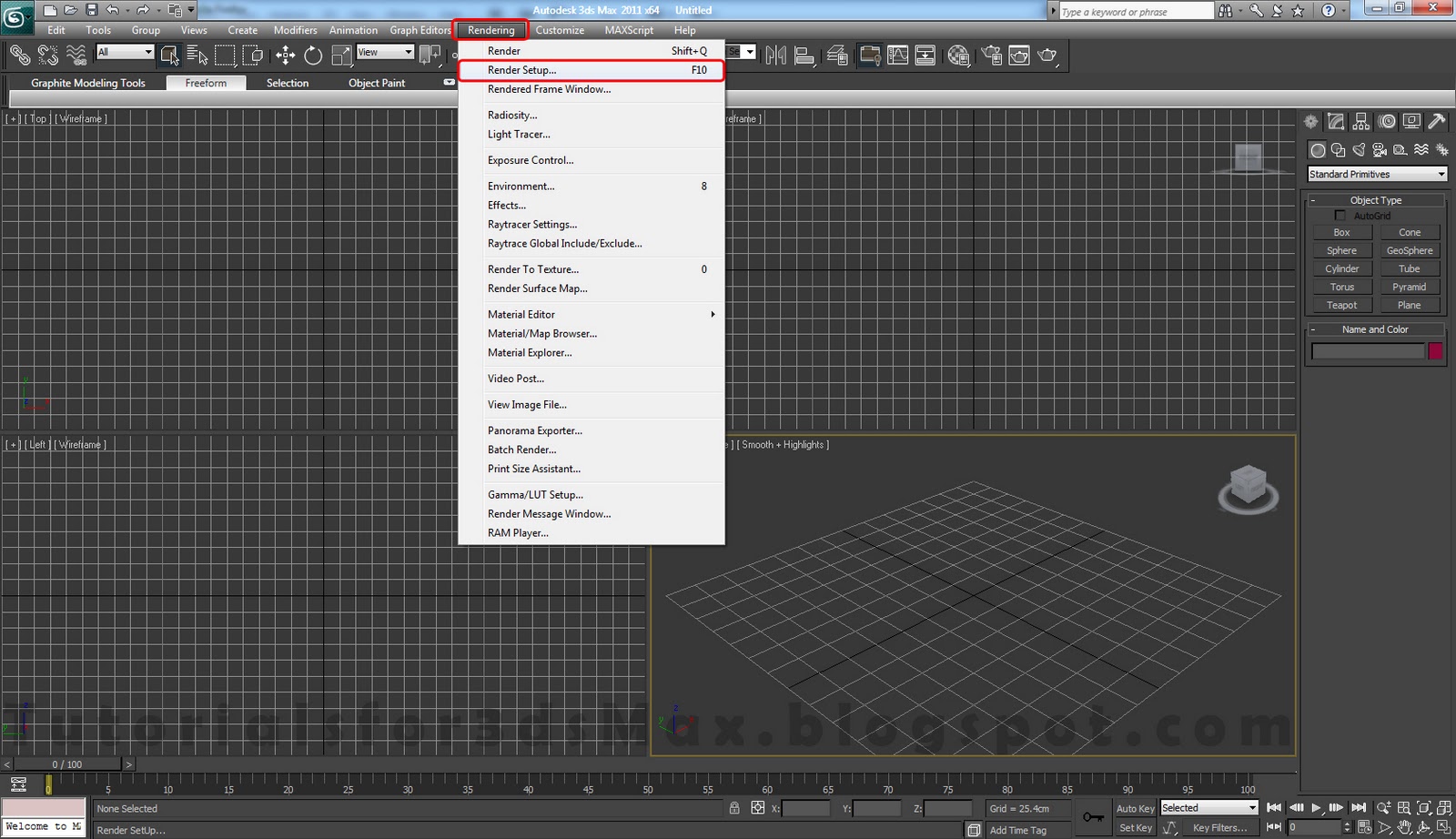
Task: Click the Render Production teapot icon
Action: tap(1047, 56)
